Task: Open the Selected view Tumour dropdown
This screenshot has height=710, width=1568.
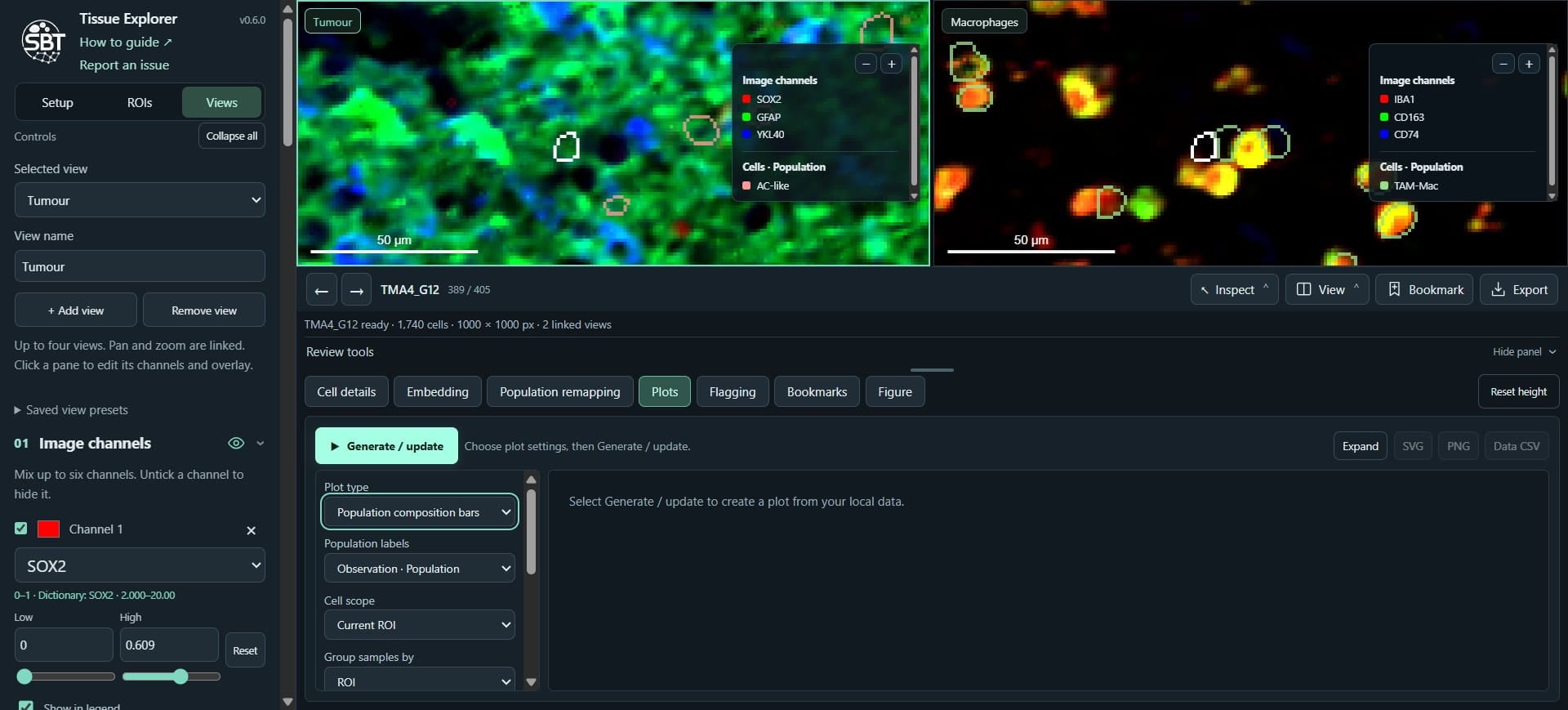Action: (x=140, y=200)
